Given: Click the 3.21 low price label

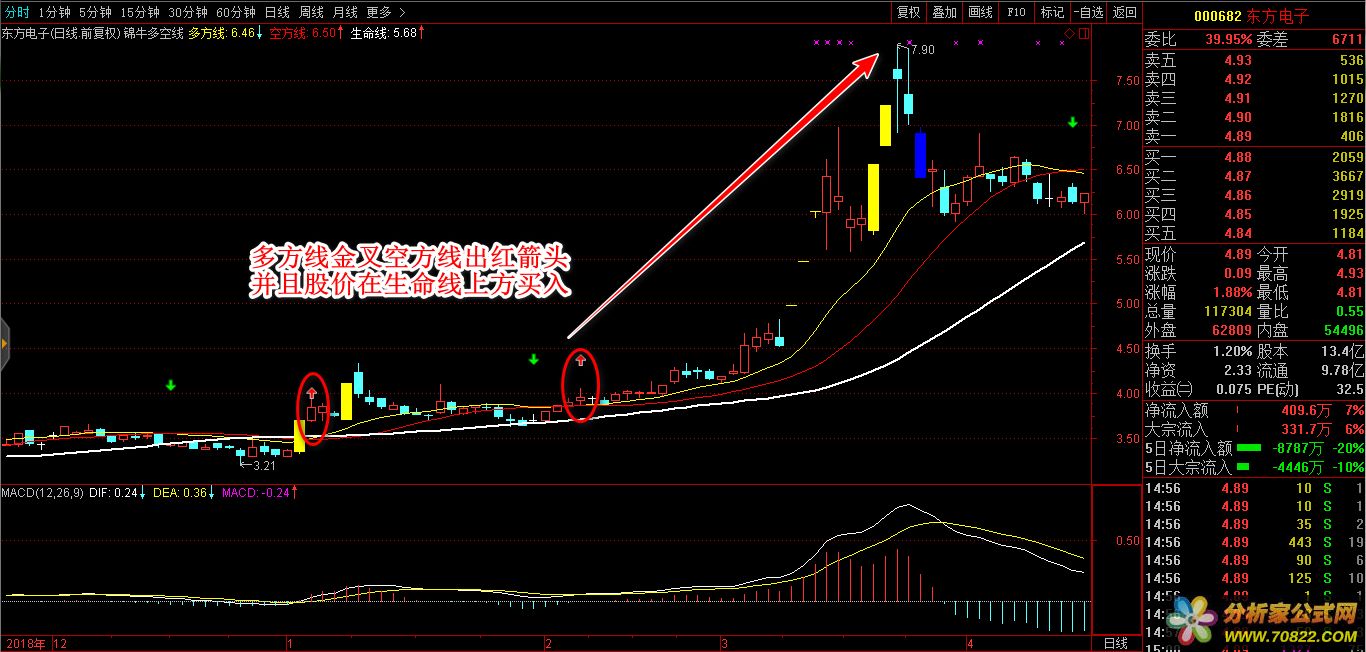Looking at the screenshot, I should point(264,466).
